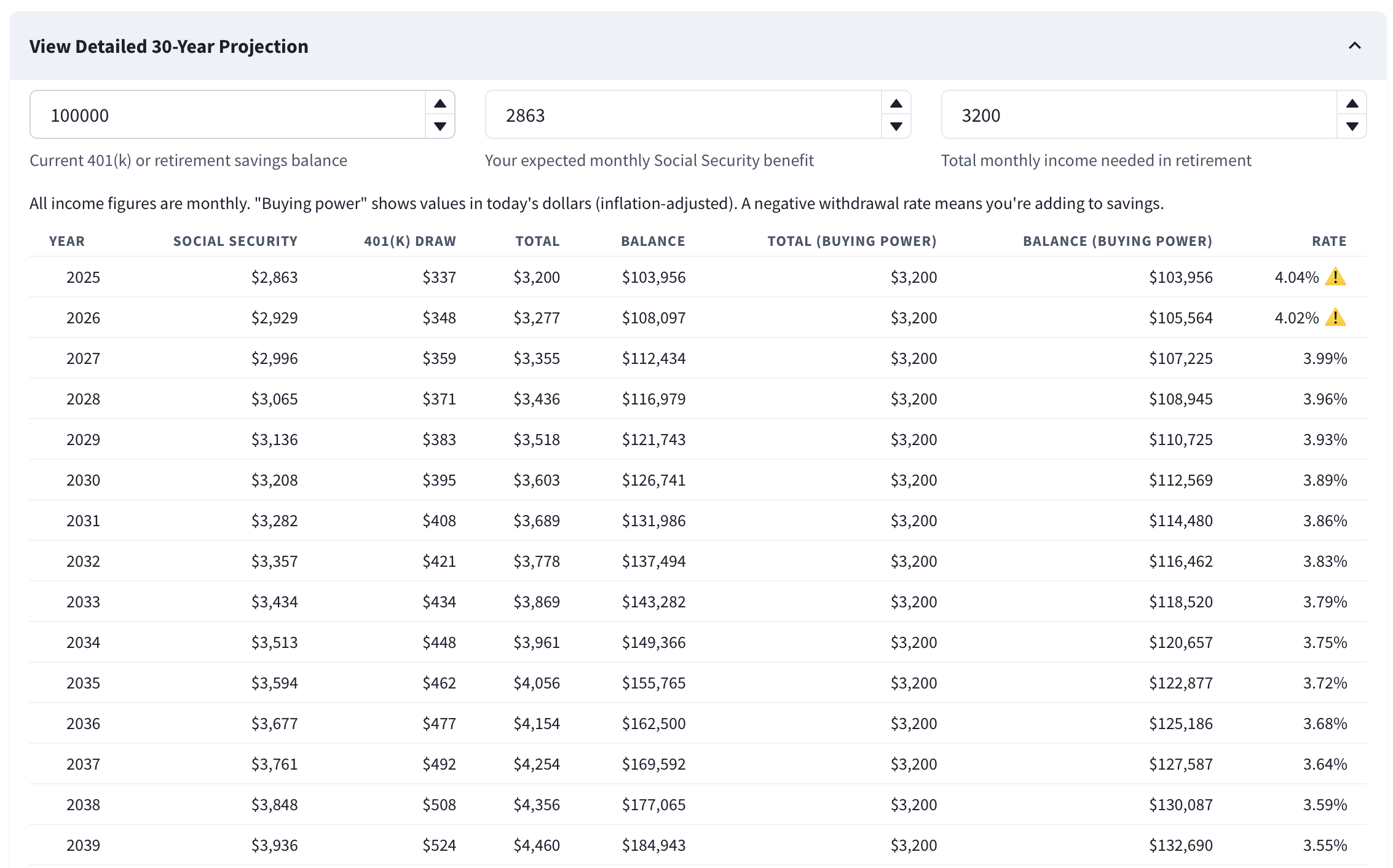Click the Balance (Buying Power) column header
This screenshot has height=868, width=1393.
pos(1117,242)
